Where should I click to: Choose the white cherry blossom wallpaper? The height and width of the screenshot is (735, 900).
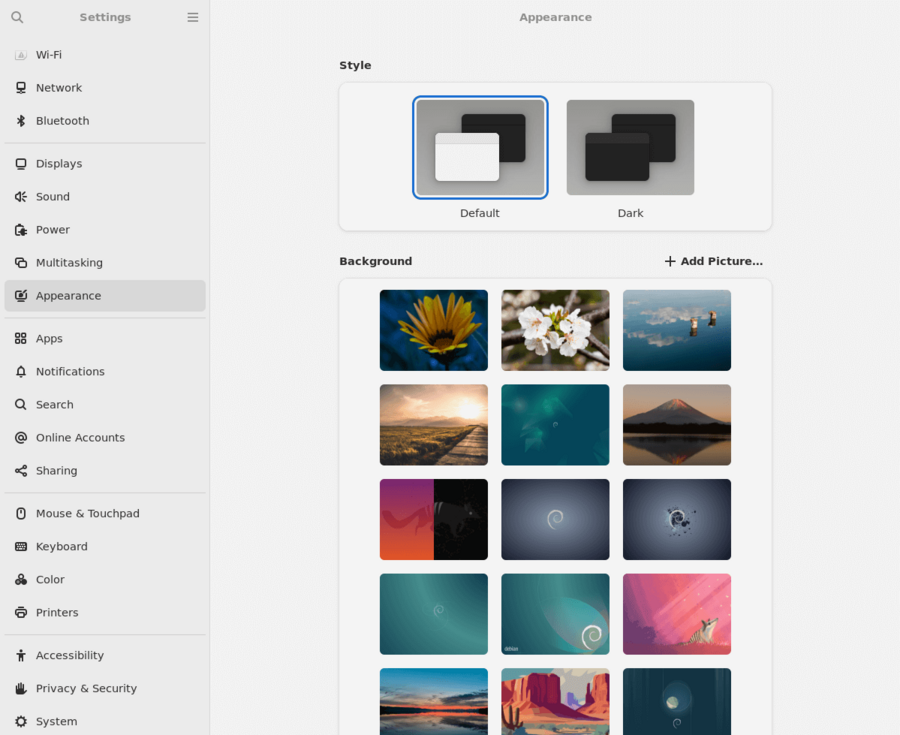(x=555, y=330)
